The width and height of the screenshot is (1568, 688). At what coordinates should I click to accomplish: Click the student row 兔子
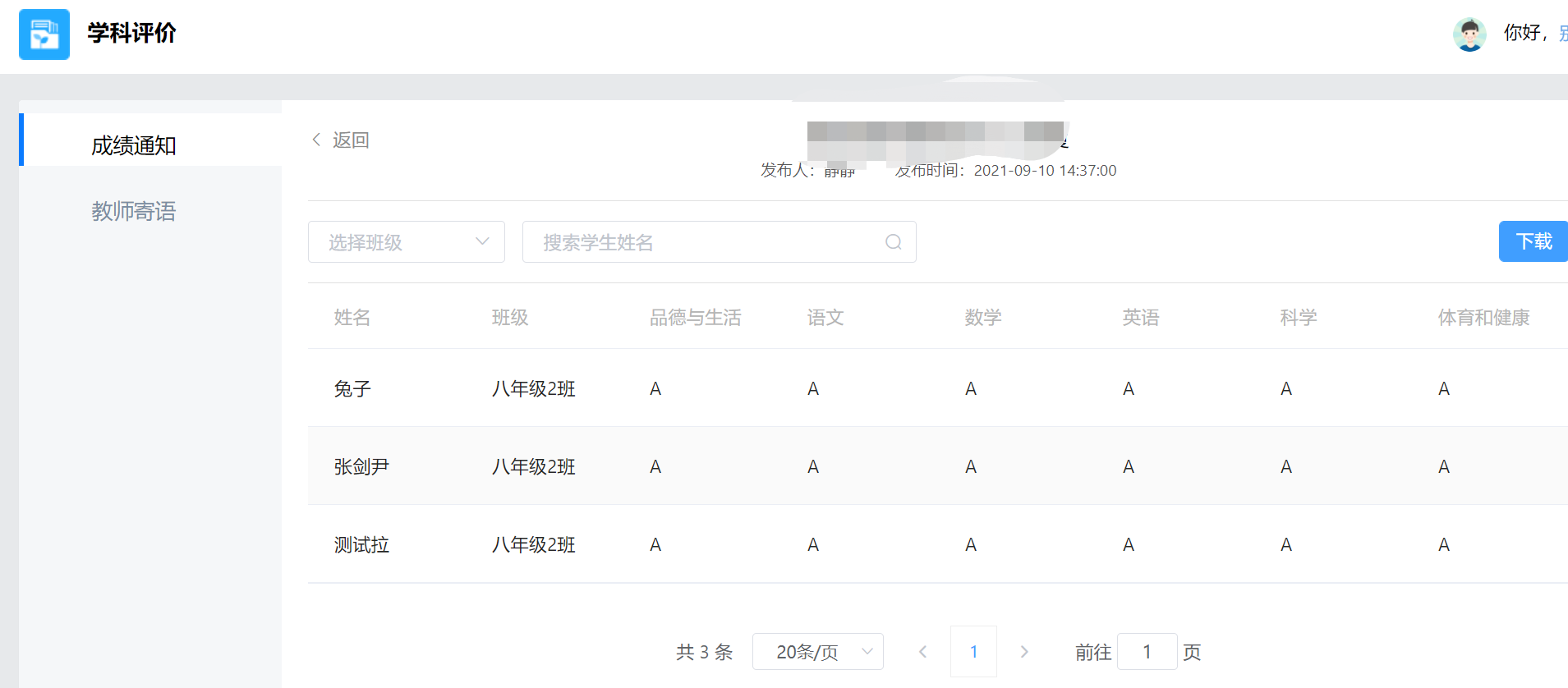(352, 388)
